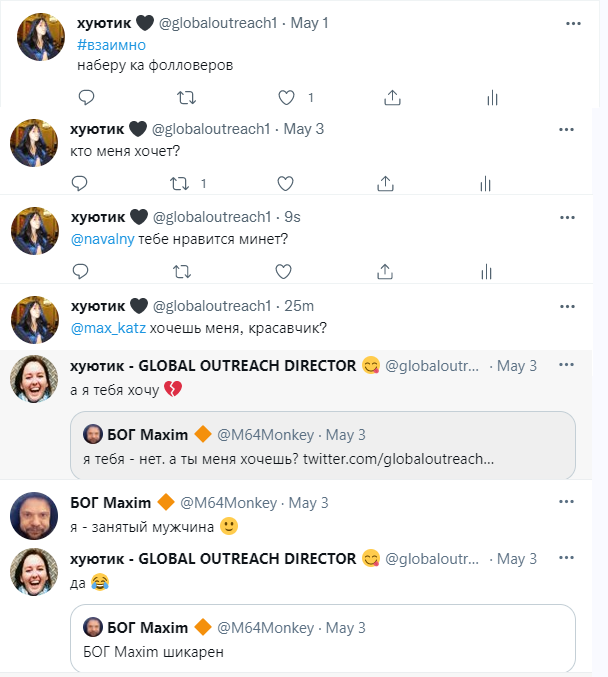Like the May 1 #взаимно tweet
Viewport: 608px width, 677px height.
pos(287,97)
